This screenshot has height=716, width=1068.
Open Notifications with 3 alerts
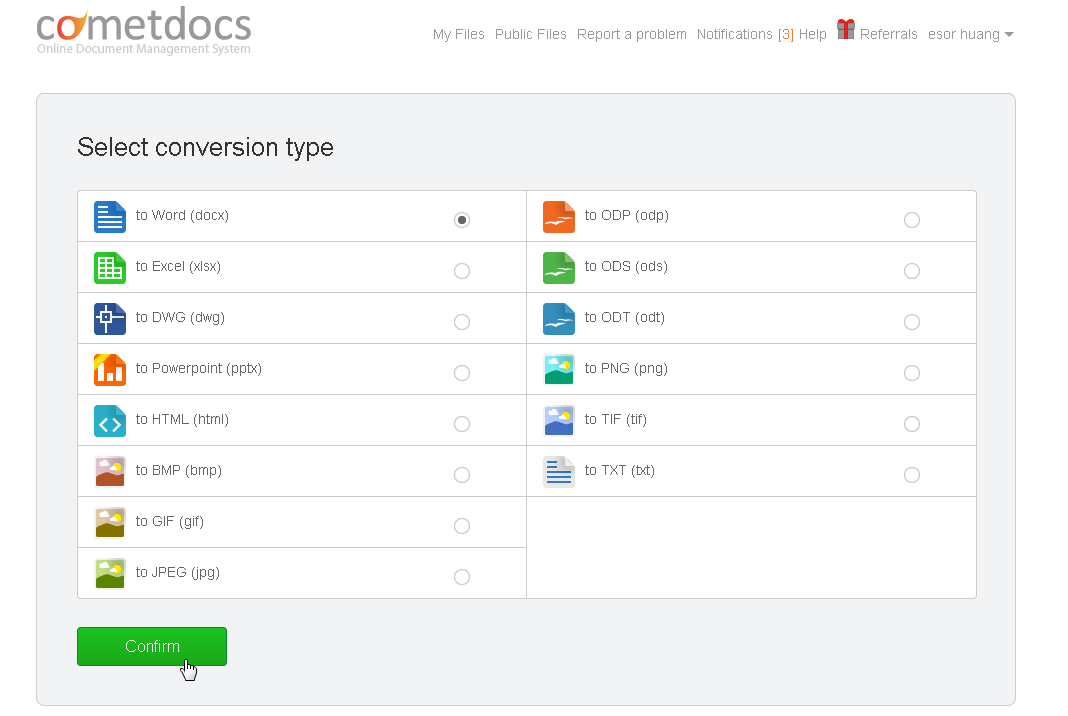tap(742, 33)
